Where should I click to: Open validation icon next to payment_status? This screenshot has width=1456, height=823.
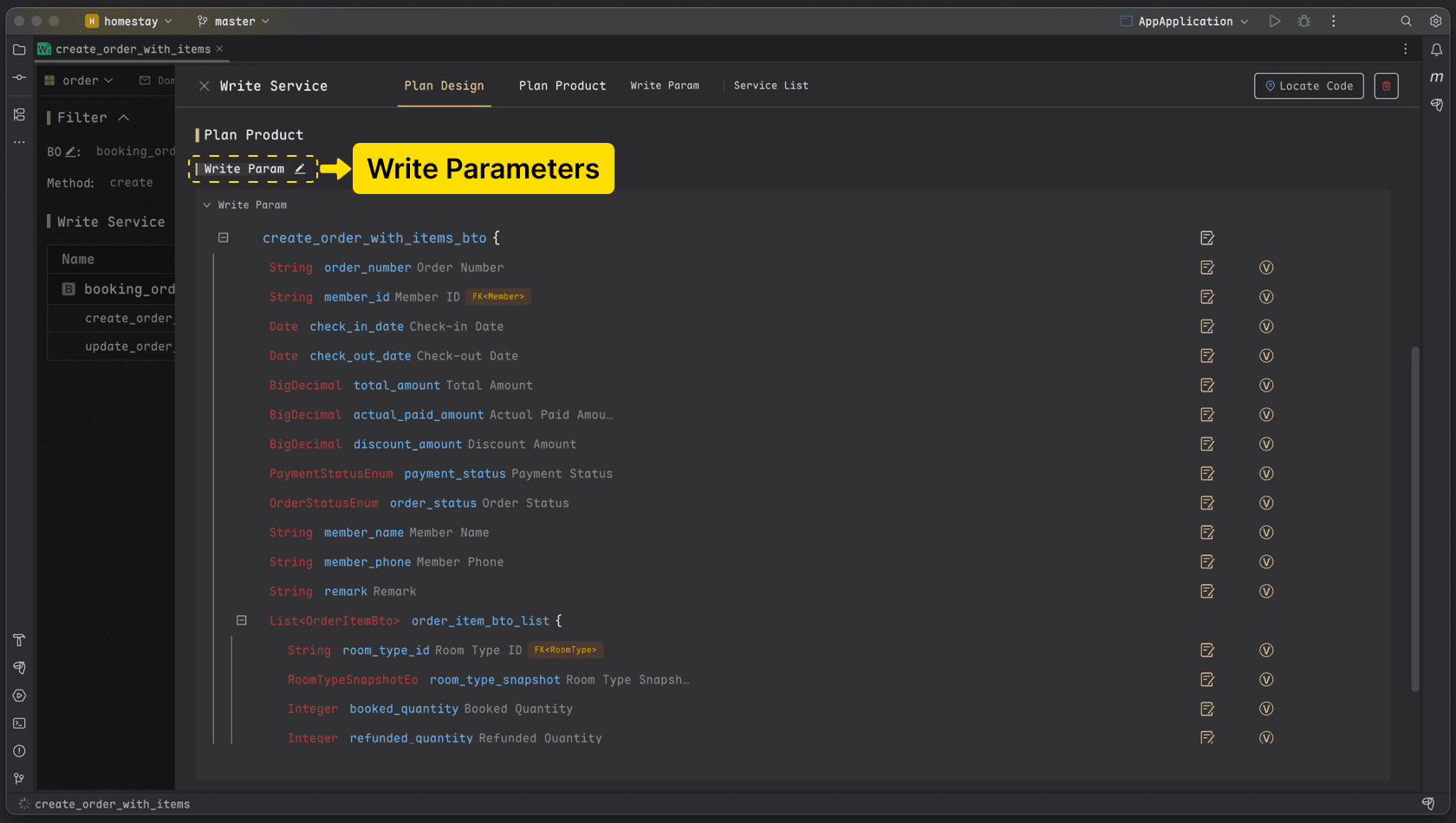(x=1265, y=474)
